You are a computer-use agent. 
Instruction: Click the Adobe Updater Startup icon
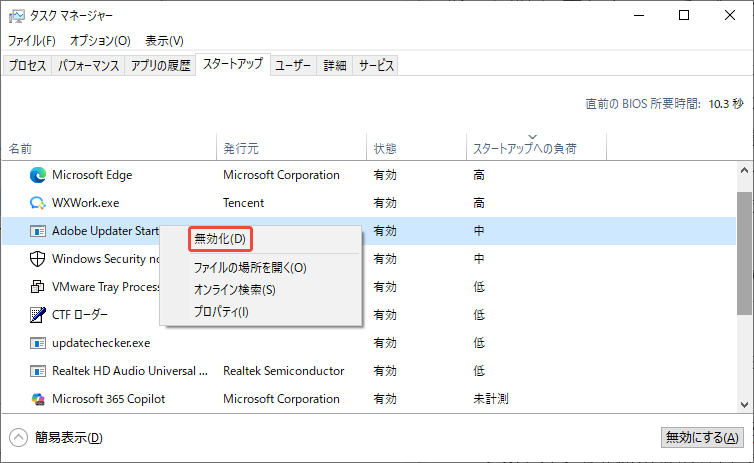coord(38,231)
